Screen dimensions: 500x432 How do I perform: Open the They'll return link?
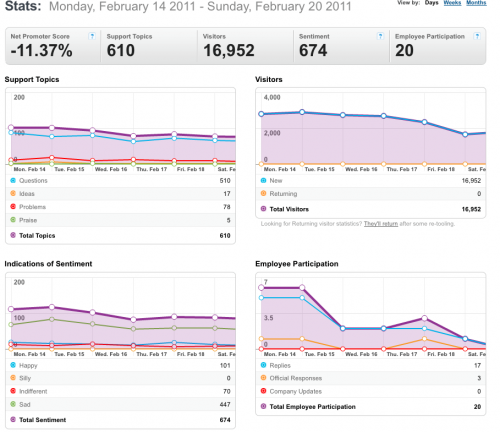tap(381, 224)
